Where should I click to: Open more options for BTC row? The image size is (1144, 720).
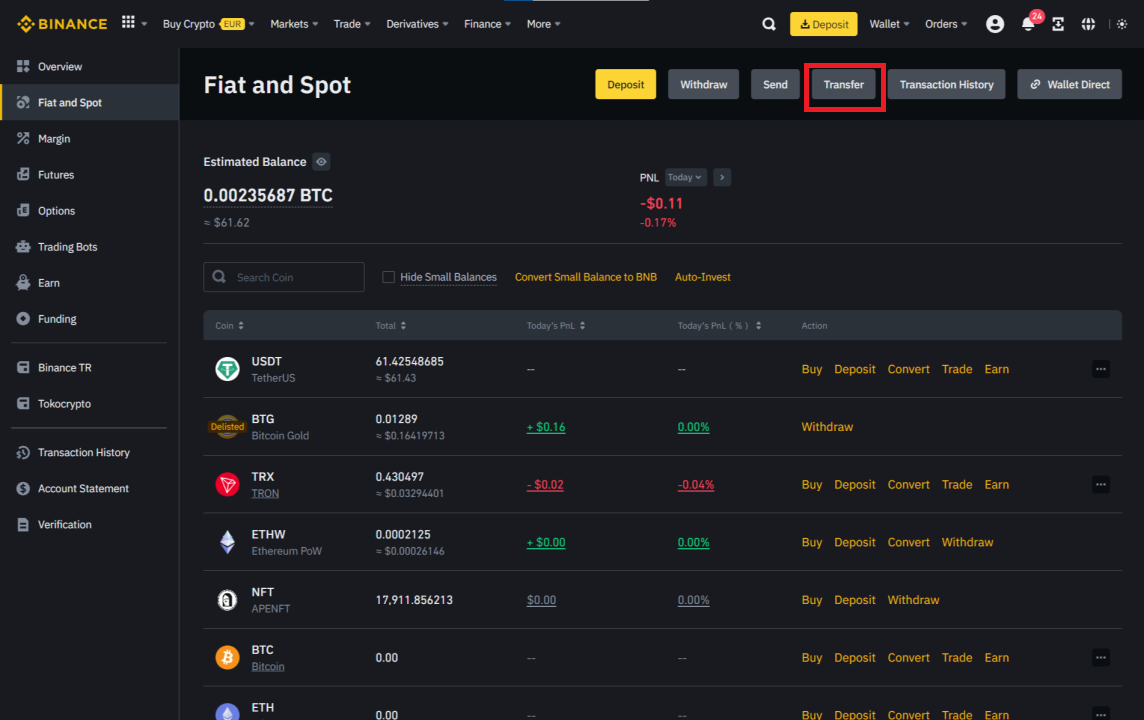[1100, 657]
